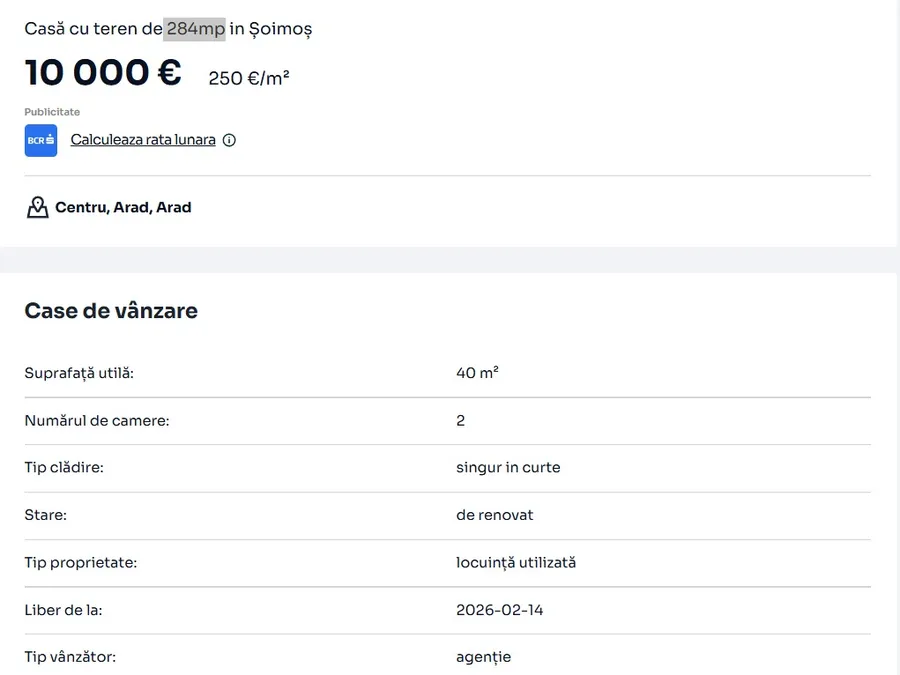
Task: Select the Tip clădire row label
Action: 64,468
